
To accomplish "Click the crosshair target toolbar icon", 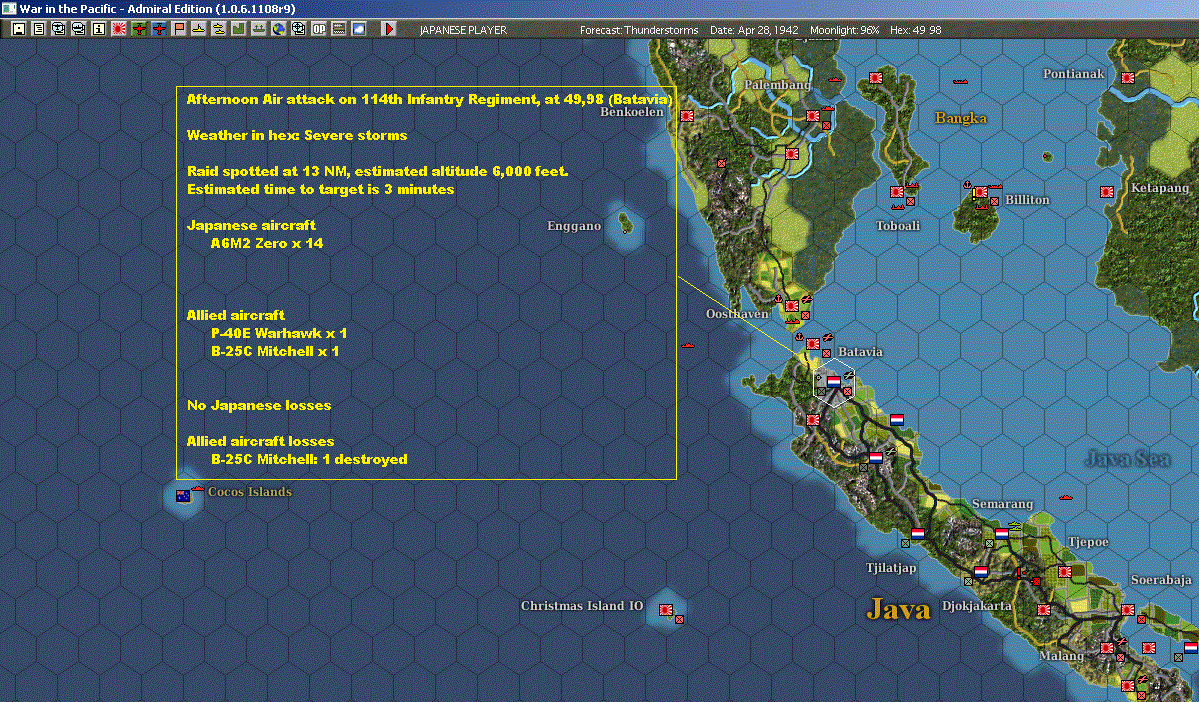I will 298,29.
